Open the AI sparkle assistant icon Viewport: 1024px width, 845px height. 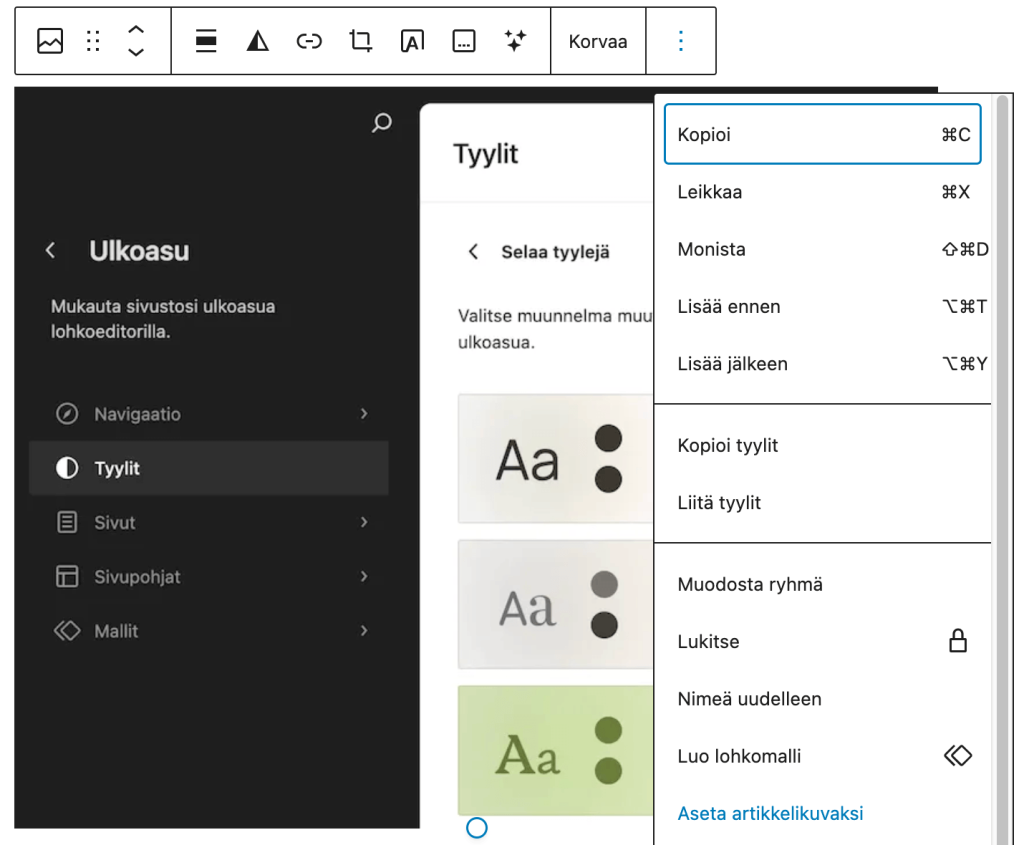point(515,41)
